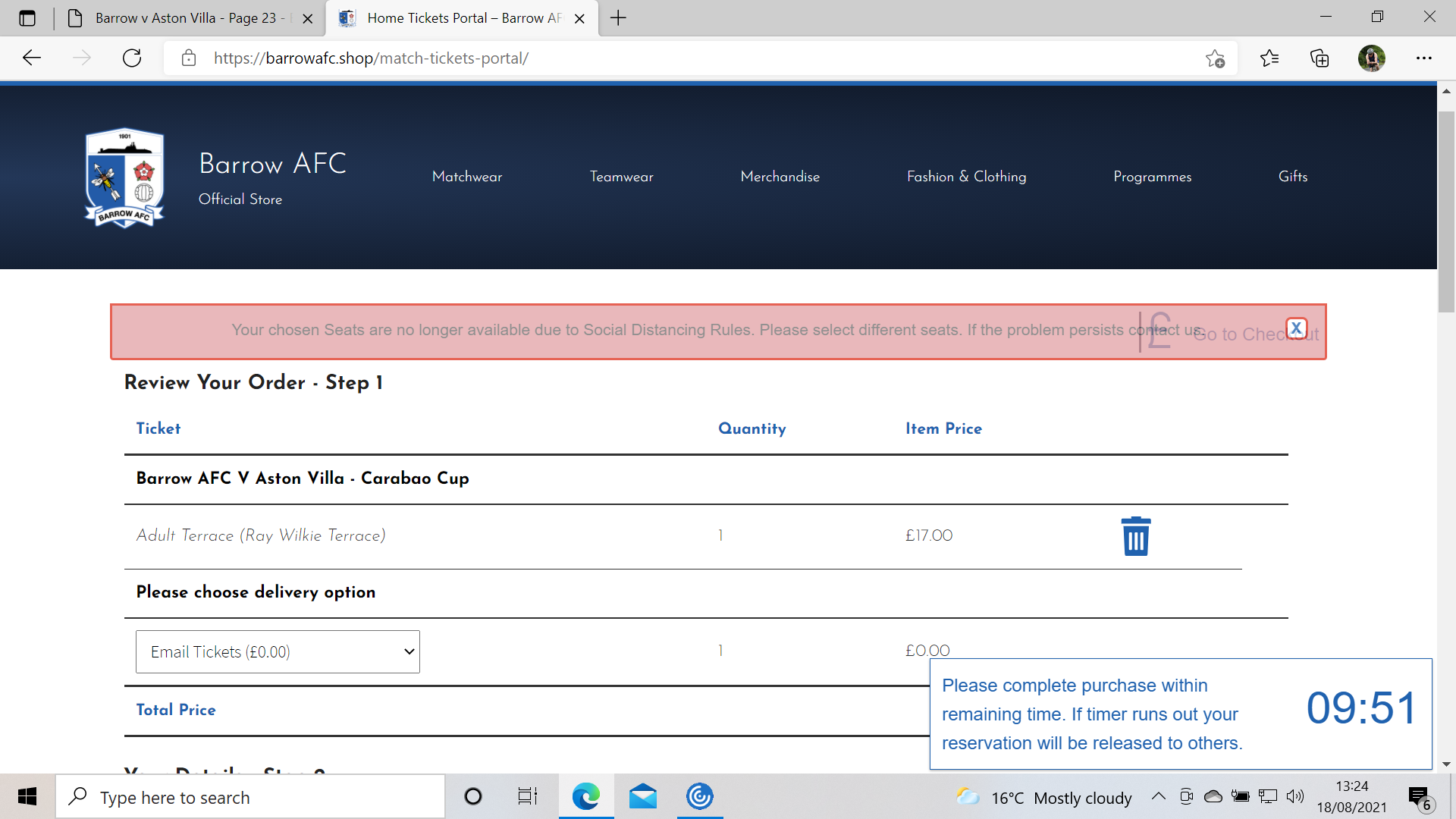
Task: Open the Matchwear menu
Action: (467, 177)
